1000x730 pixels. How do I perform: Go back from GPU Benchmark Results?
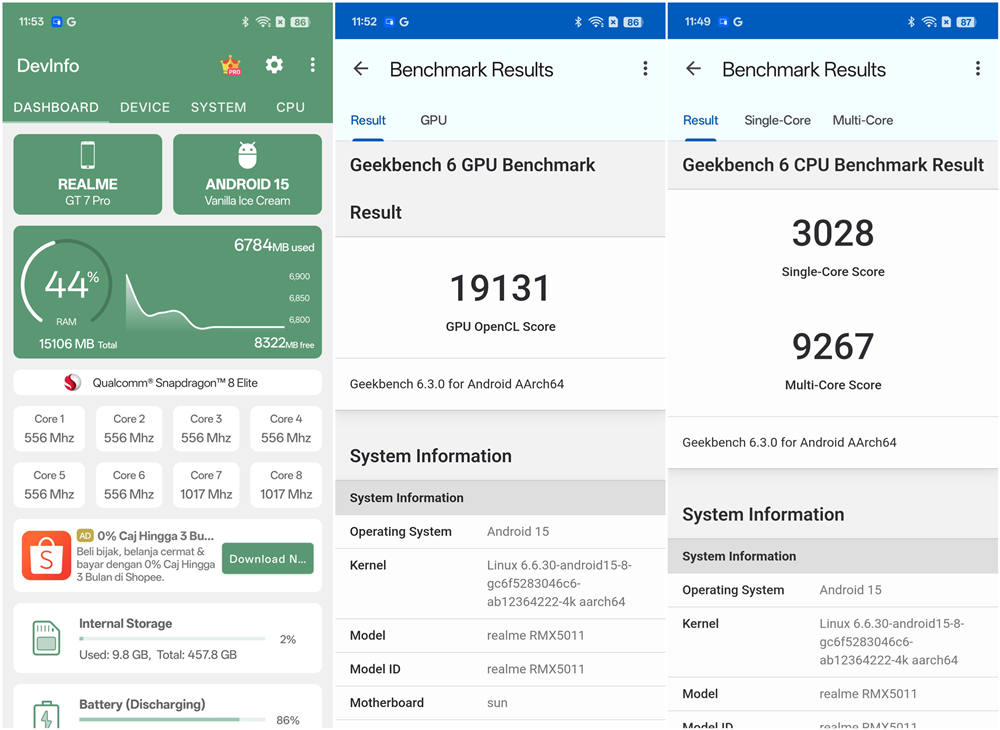tap(361, 69)
